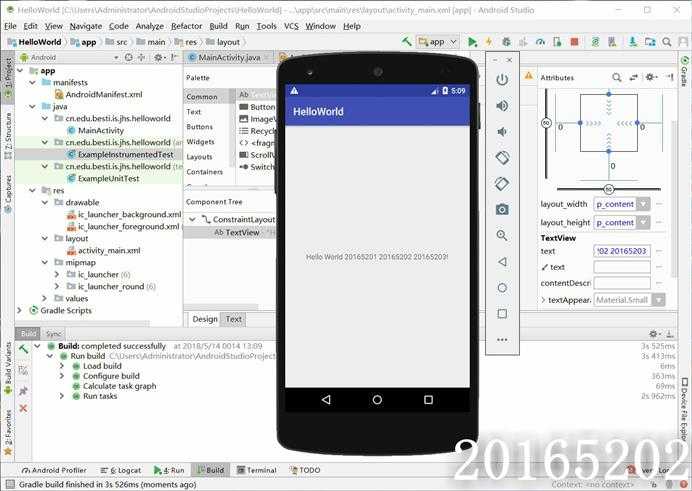Screen dimensions: 692x491
Task: Open the Tools menu
Action: (267, 26)
